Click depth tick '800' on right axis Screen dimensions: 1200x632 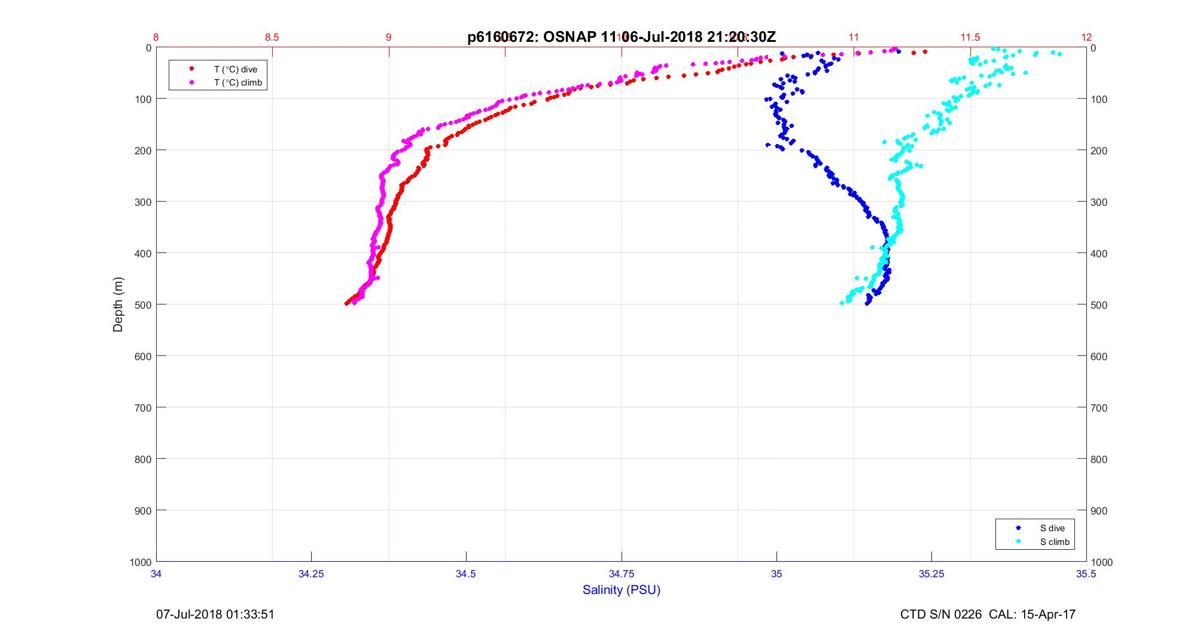click(x=1099, y=459)
